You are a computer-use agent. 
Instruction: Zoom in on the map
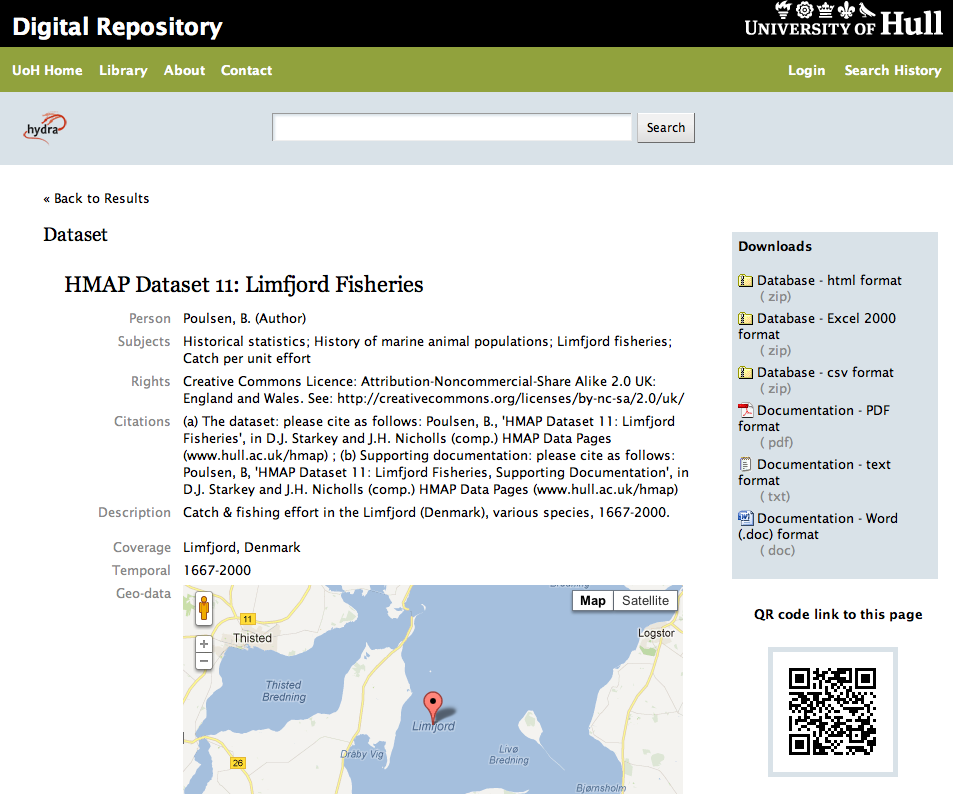coord(204,645)
